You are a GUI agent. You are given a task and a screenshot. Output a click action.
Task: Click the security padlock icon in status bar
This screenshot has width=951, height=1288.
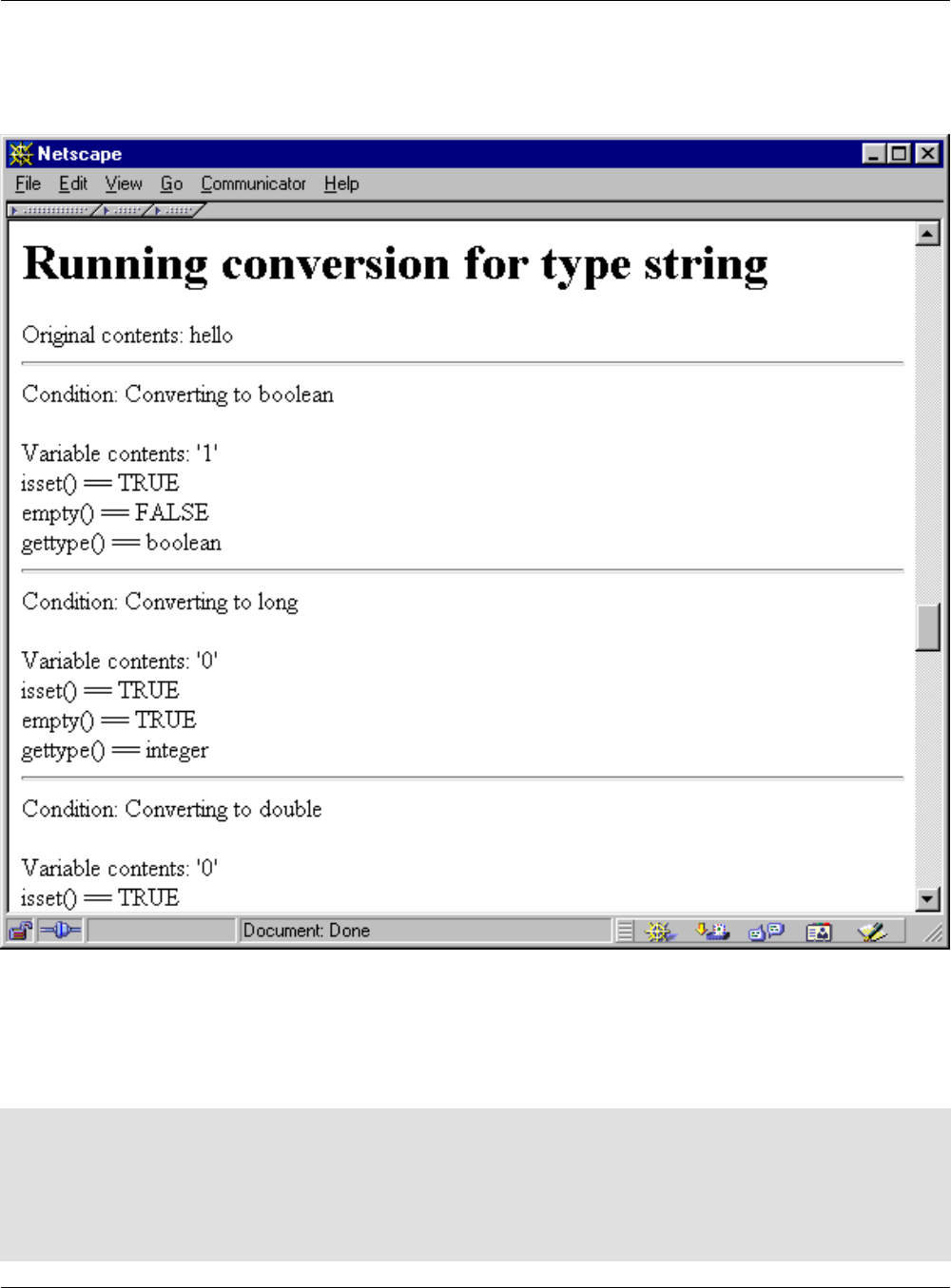[21, 931]
